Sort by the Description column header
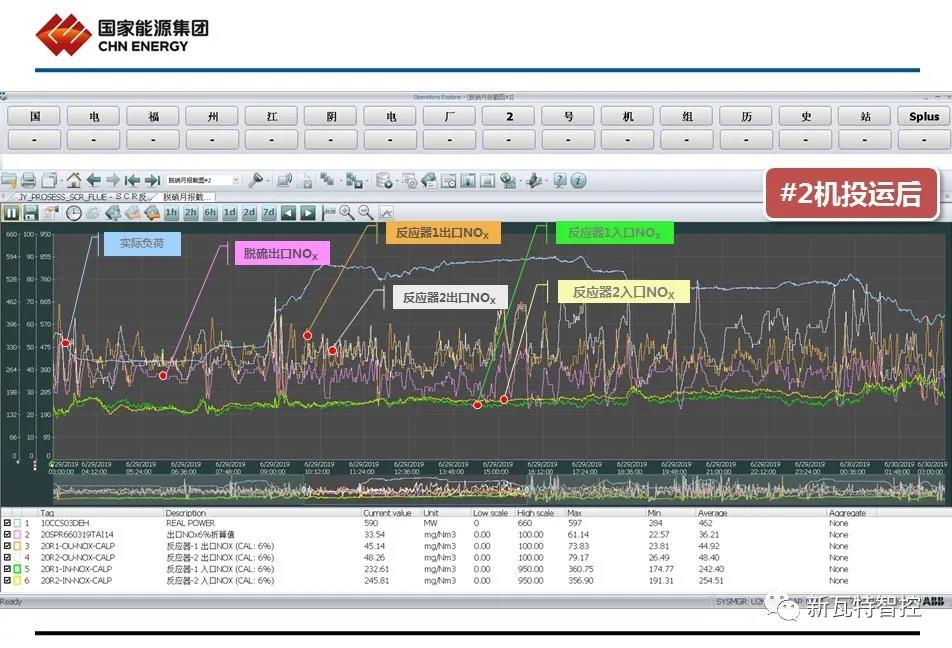 point(186,513)
